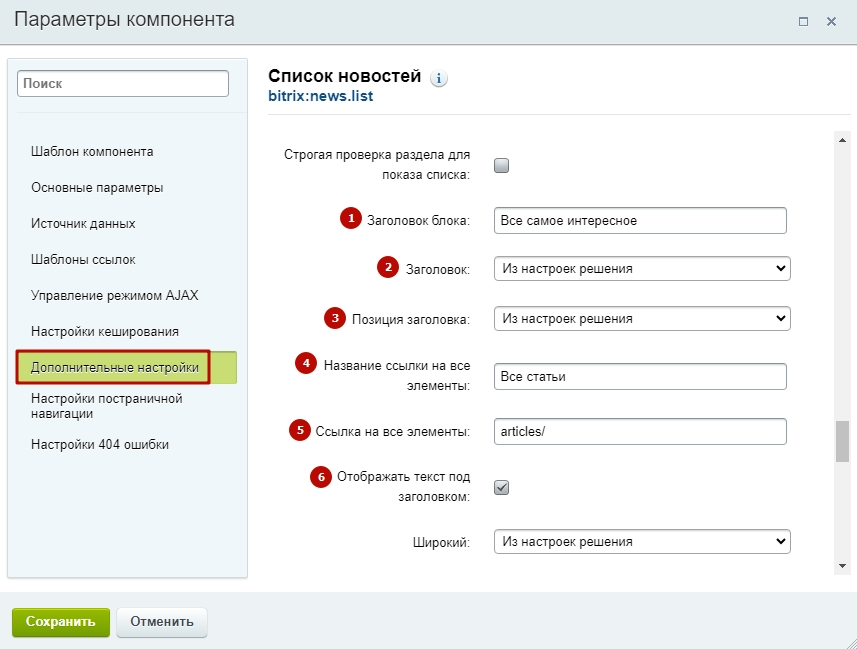This screenshot has width=857, height=649.
Task: Click the info icon next to Список новостей
Action: coord(438,78)
